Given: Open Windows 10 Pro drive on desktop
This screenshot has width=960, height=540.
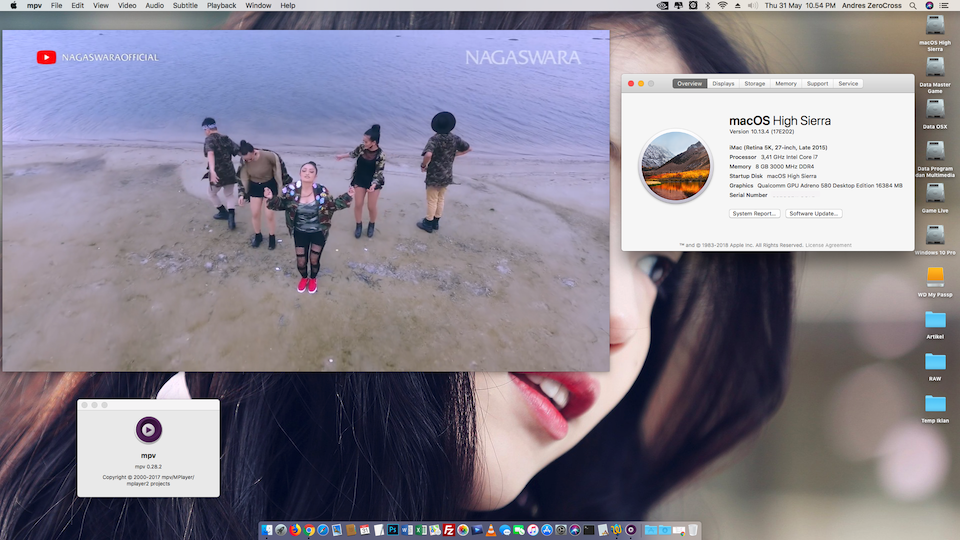Looking at the screenshot, I should tap(935, 239).
